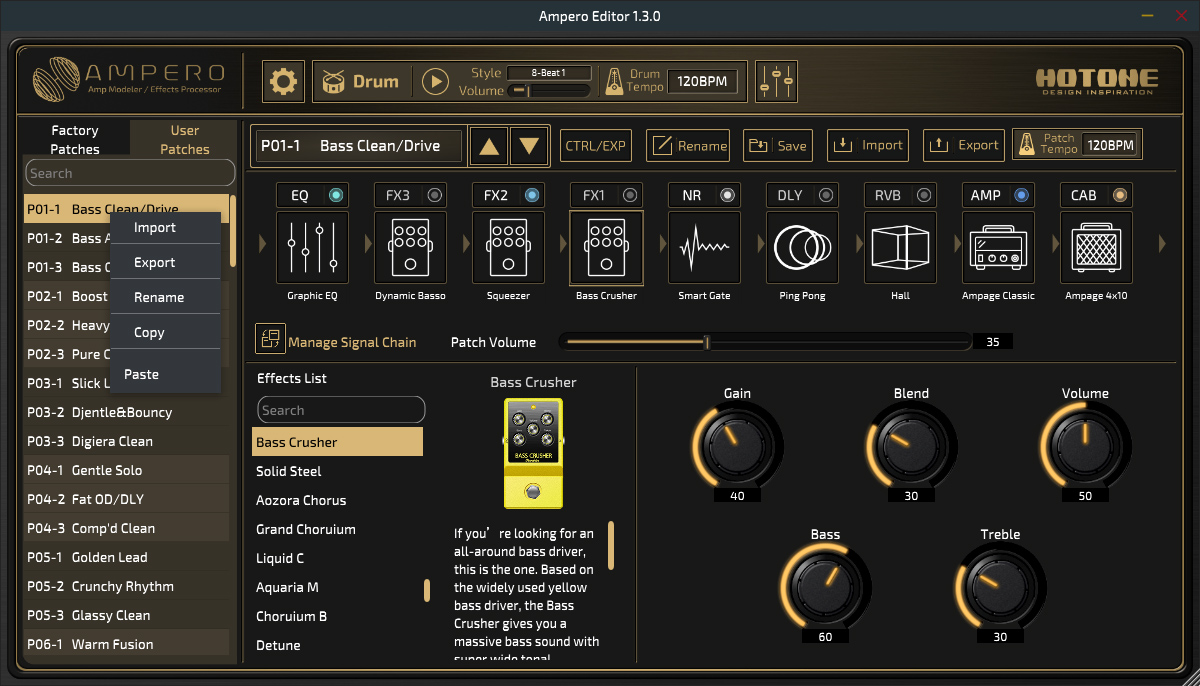
Task: Click the Effects List search field
Action: click(x=341, y=410)
